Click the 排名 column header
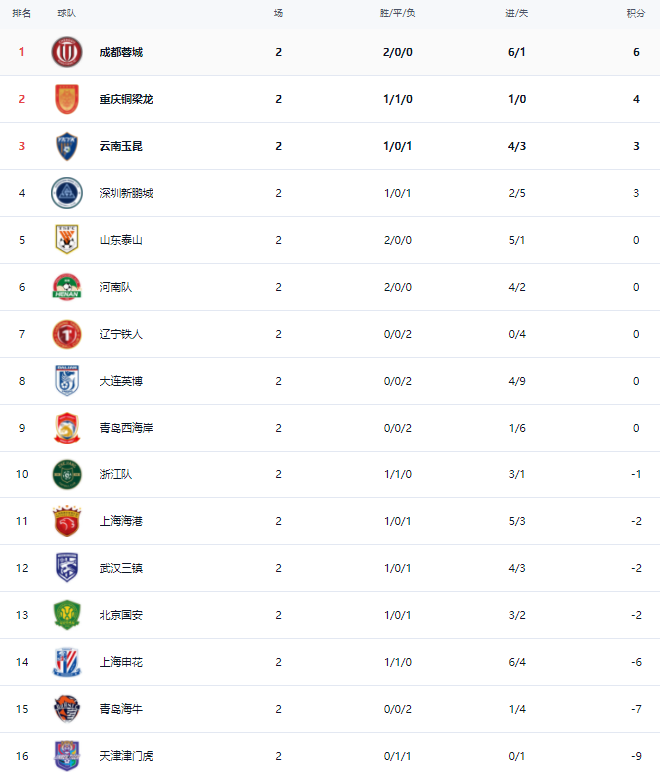The height and width of the screenshot is (774, 660). [x=21, y=13]
